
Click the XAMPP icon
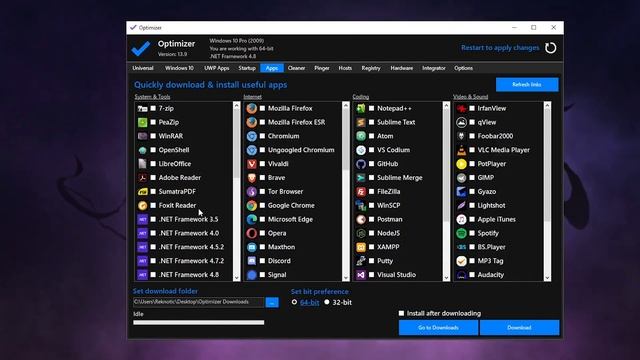(x=361, y=247)
